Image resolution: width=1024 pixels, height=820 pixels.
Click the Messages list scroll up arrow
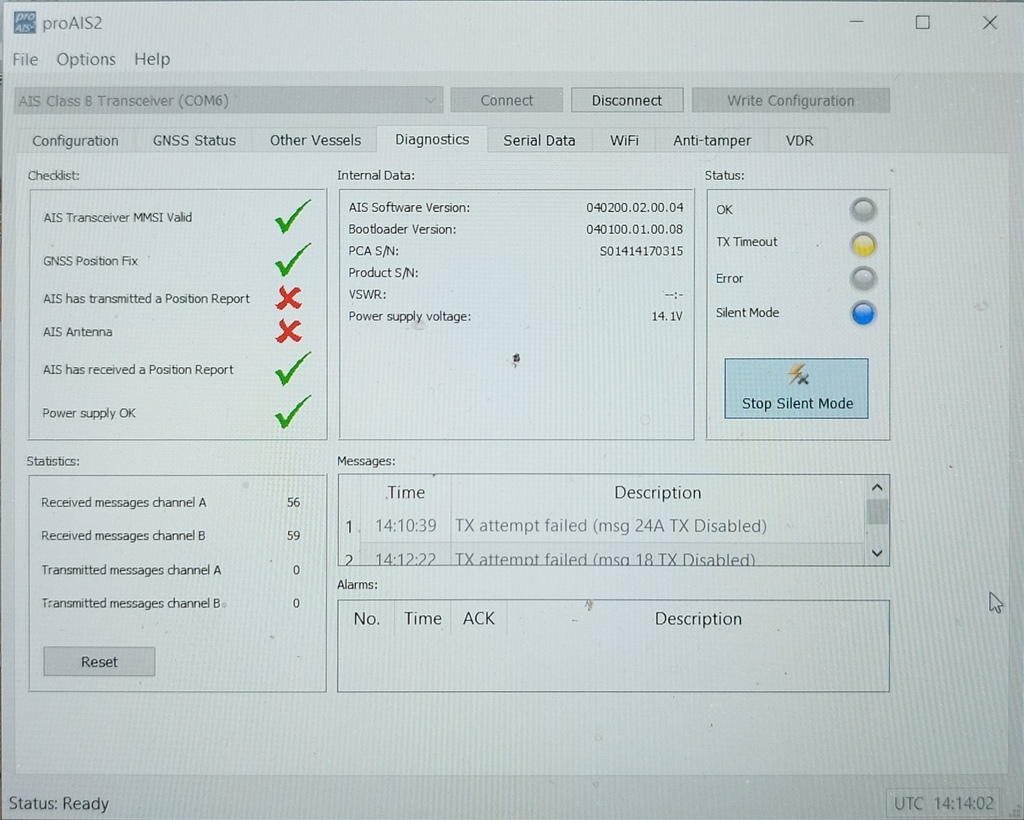pos(877,488)
